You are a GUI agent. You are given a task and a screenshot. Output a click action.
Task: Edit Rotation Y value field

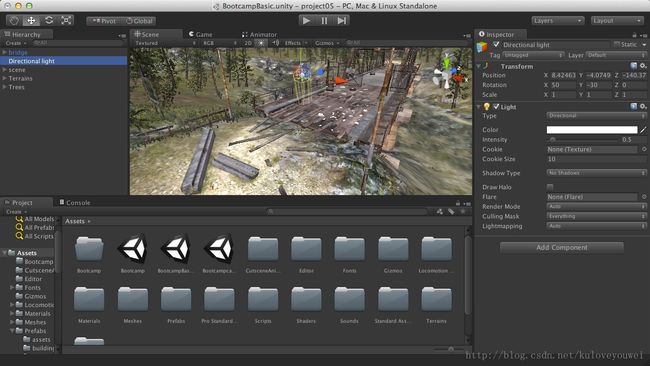pyautogui.click(x=599, y=85)
